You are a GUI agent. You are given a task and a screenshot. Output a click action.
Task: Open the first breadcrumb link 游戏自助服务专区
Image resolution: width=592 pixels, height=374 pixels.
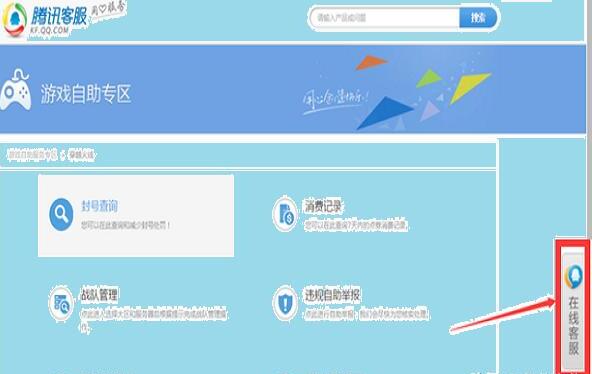click(x=32, y=155)
